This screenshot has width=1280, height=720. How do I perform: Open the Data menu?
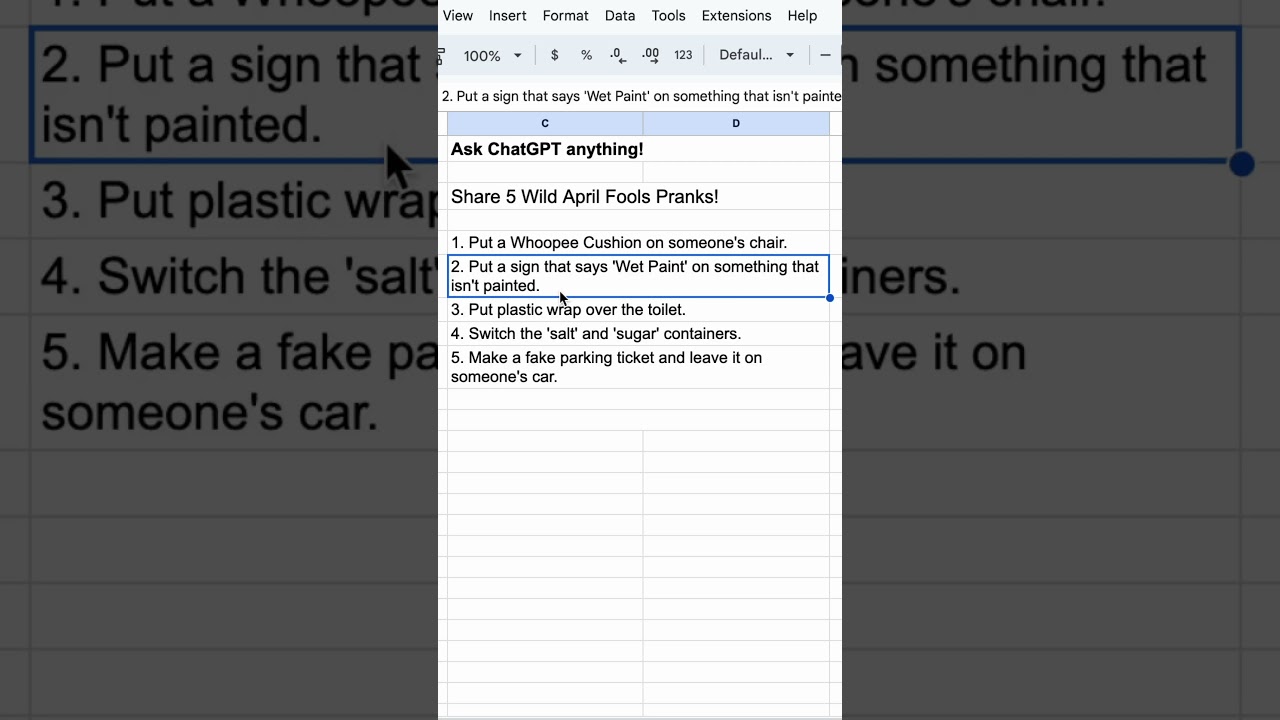pos(620,16)
